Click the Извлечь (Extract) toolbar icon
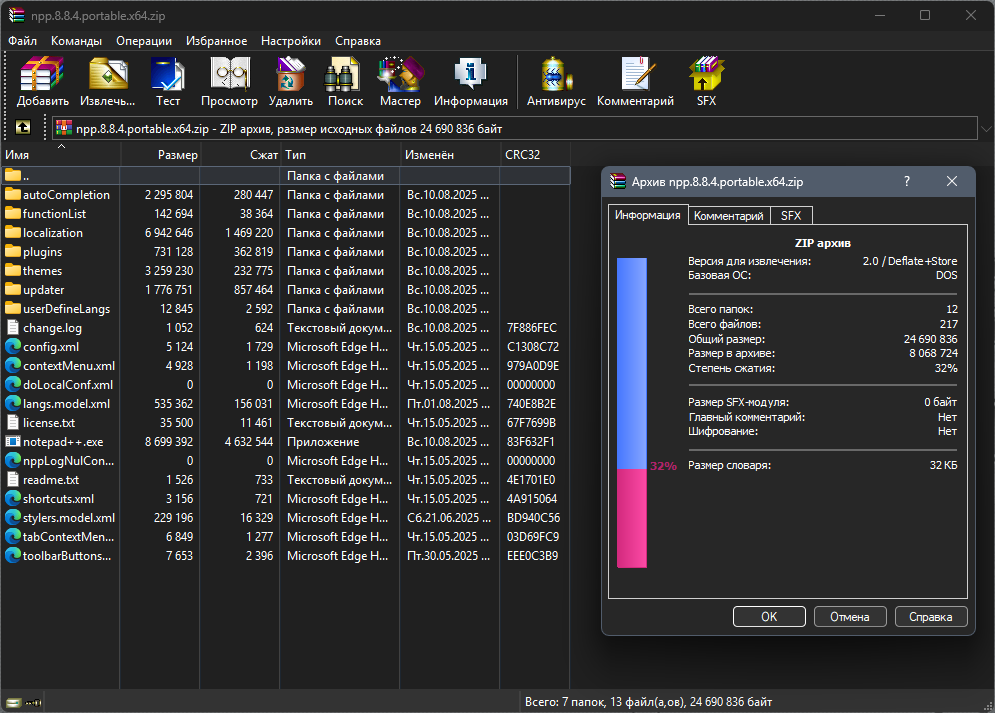The image size is (995, 713). [108, 74]
